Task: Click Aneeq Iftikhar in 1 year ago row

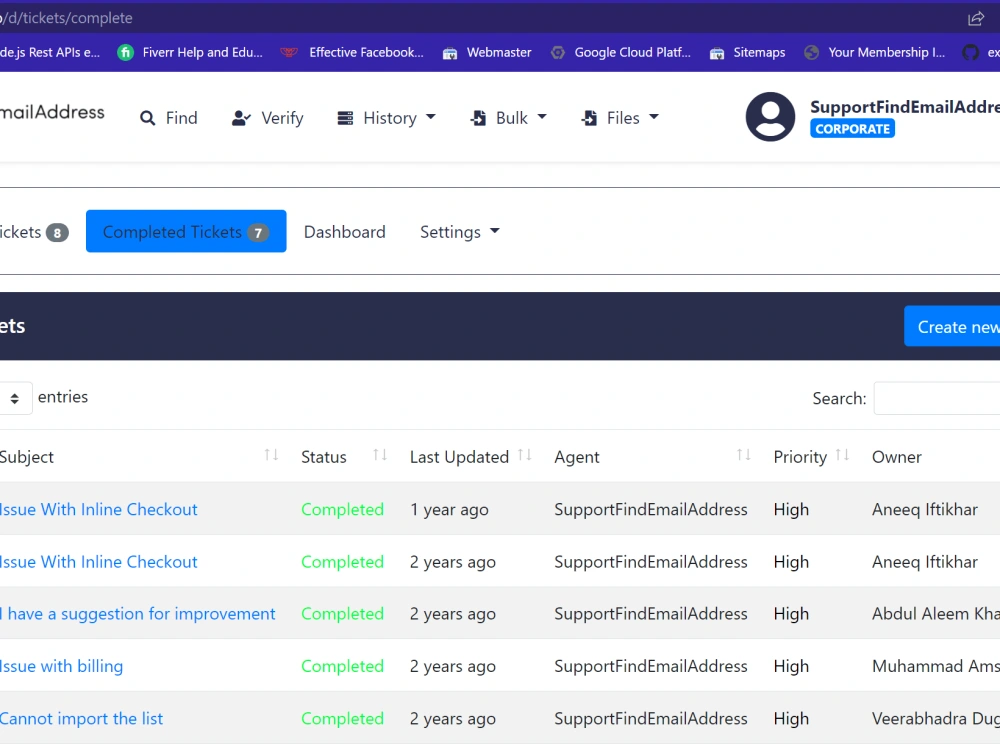Action: click(x=924, y=510)
